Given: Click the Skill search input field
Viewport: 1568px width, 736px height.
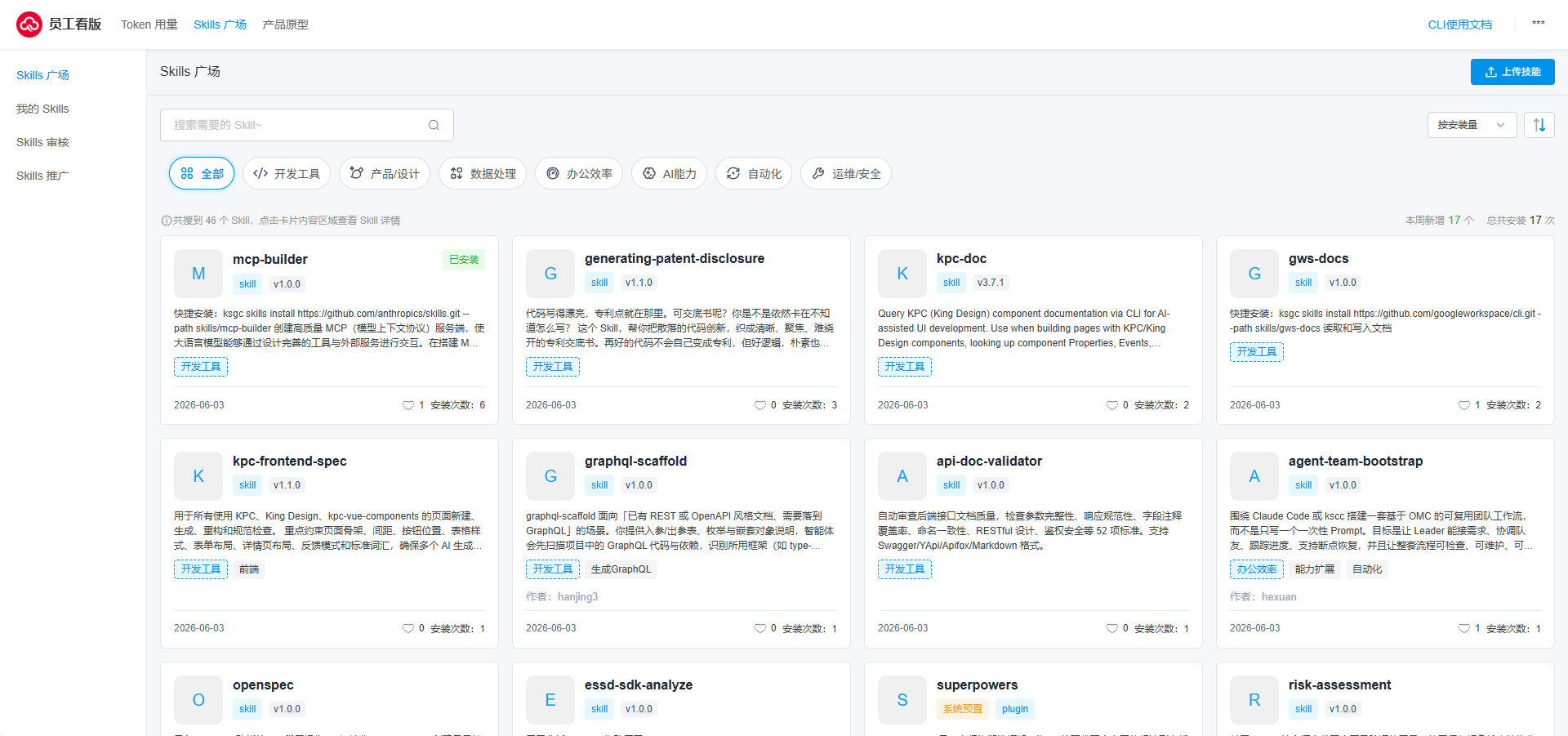Looking at the screenshot, I should [x=307, y=125].
